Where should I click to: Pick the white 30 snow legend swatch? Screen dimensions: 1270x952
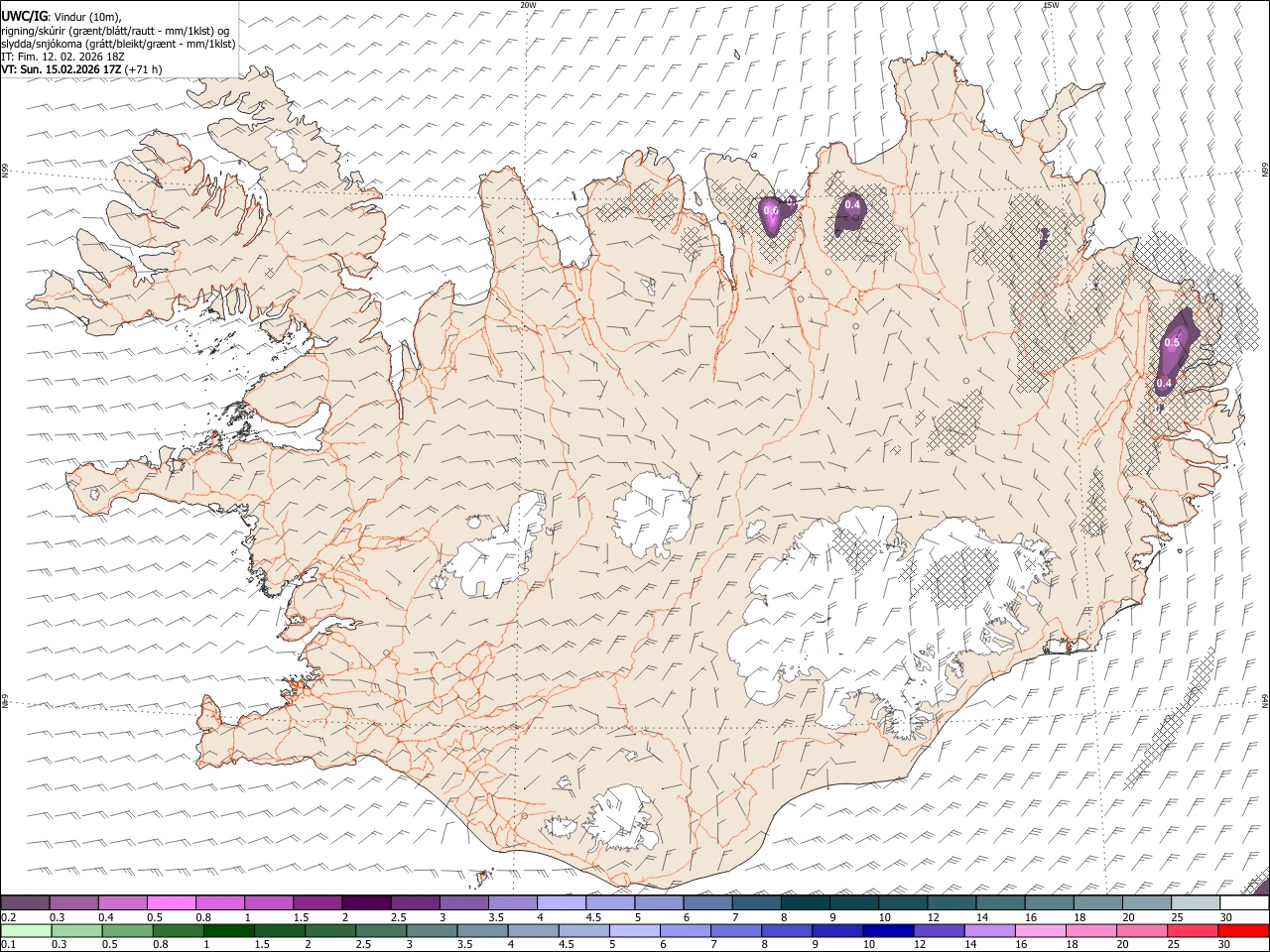(1243, 902)
